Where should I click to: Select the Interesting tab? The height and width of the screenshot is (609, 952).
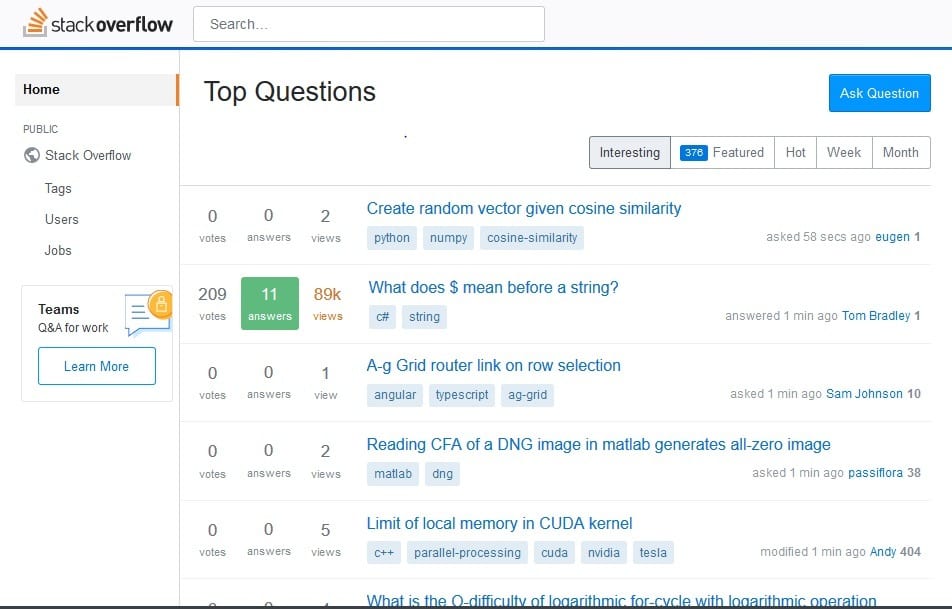point(628,152)
